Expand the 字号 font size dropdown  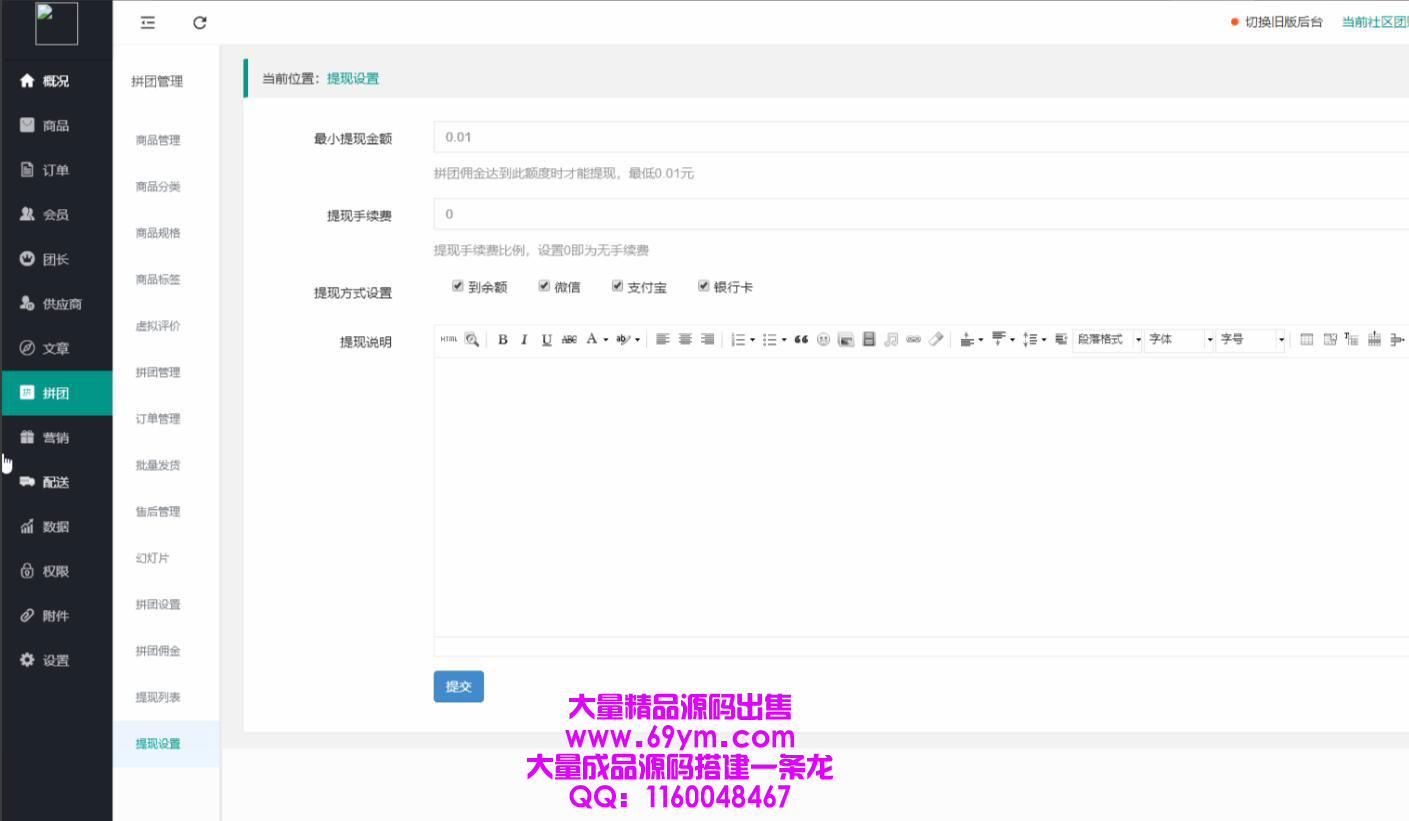point(1251,340)
